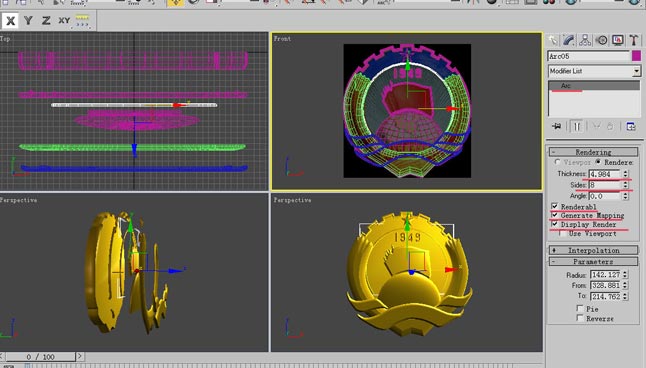
Task: Click the Thickness value field
Action: tap(605, 174)
